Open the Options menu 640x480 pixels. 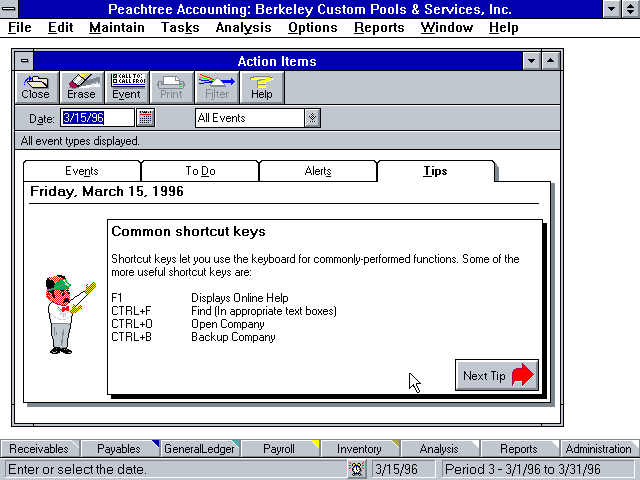coord(313,27)
